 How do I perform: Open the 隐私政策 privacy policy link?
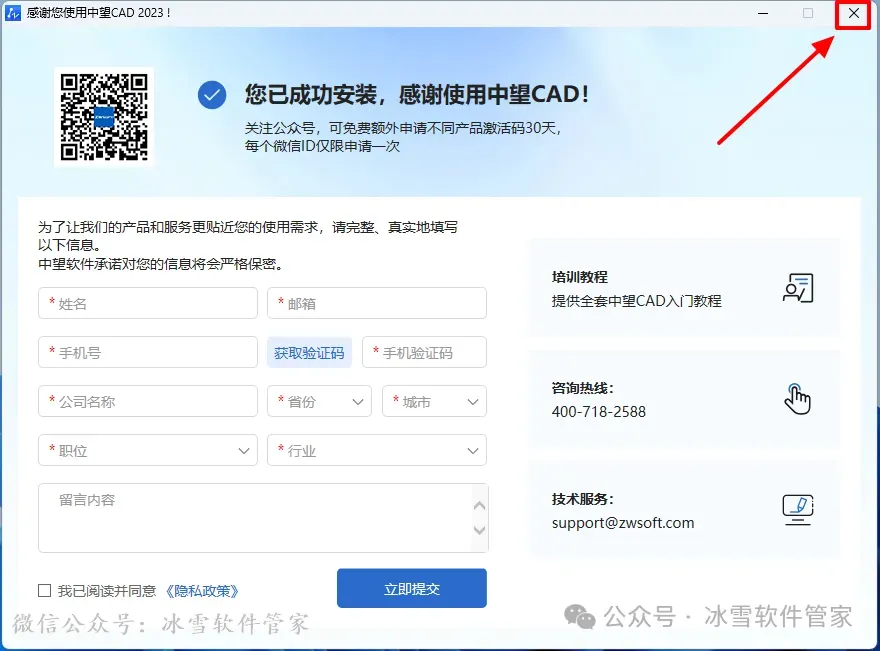click(203, 591)
